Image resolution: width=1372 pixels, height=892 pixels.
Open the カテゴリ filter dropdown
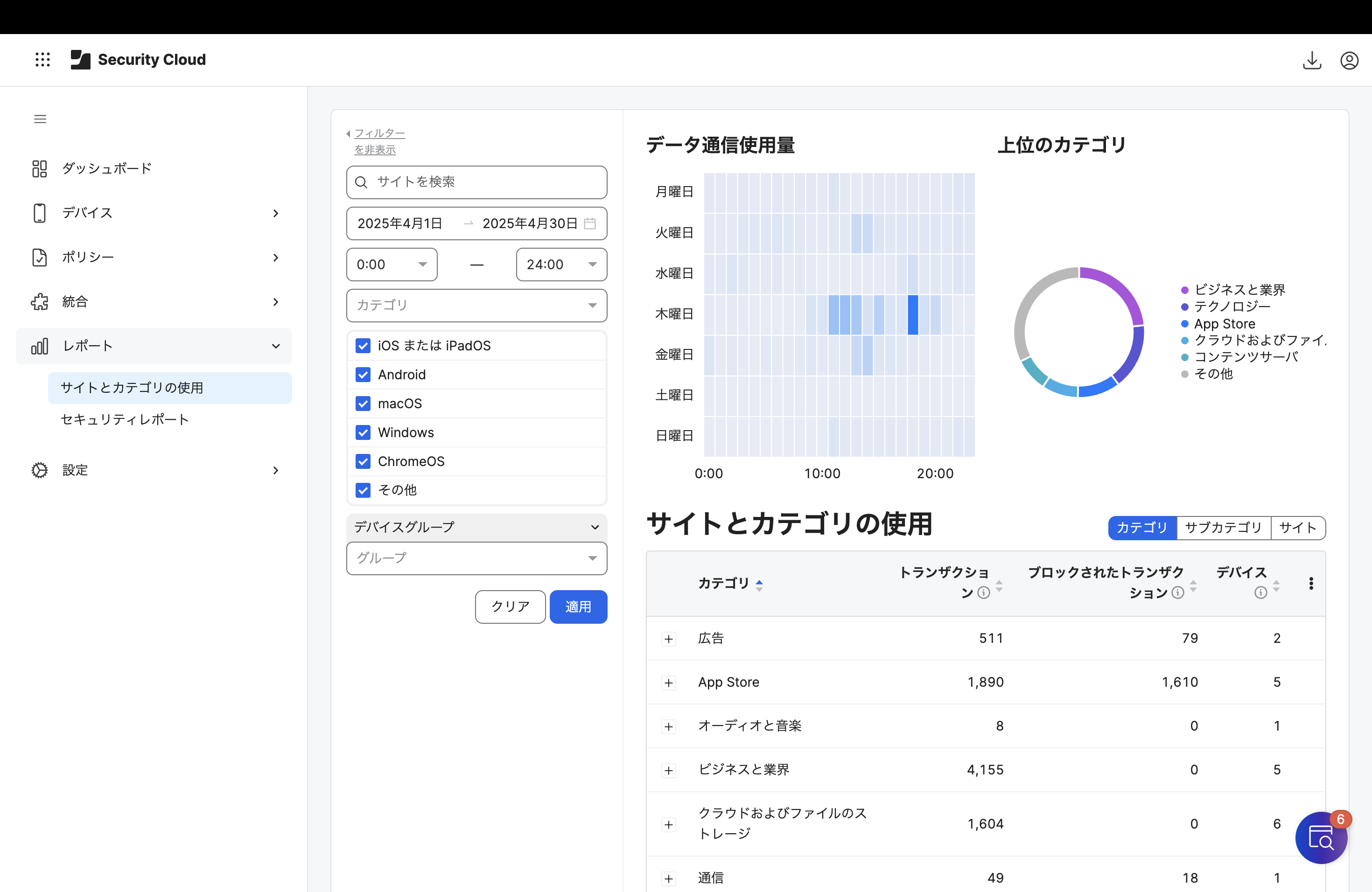(x=476, y=306)
